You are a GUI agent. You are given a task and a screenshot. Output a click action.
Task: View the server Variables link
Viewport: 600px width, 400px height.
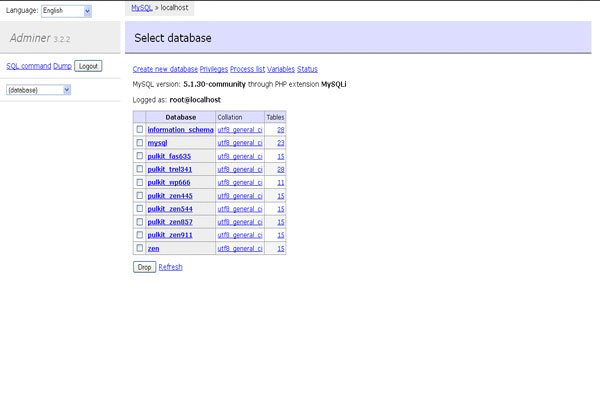[x=281, y=69]
